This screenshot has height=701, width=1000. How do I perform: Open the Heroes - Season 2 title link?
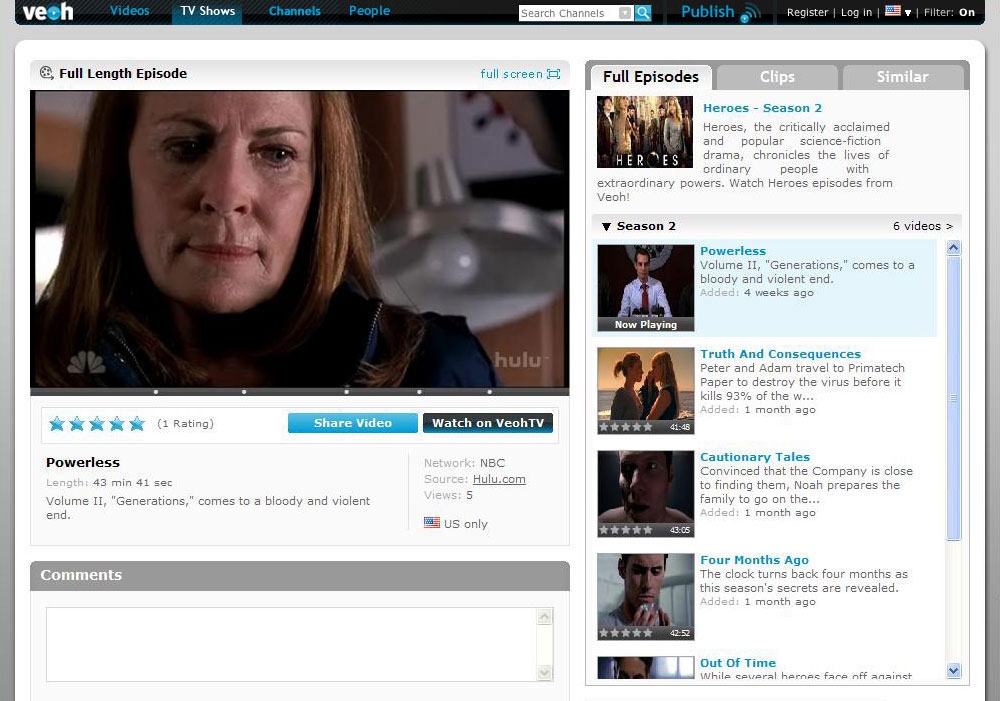pyautogui.click(x=762, y=108)
